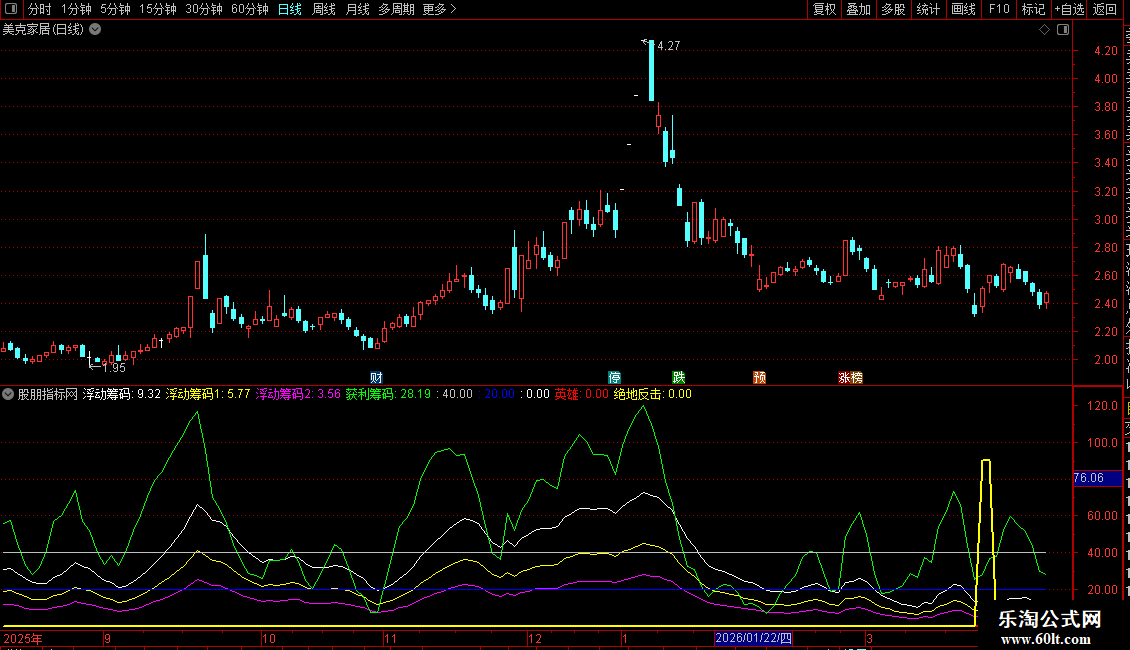Click the 停 event marker on chart

pos(615,378)
